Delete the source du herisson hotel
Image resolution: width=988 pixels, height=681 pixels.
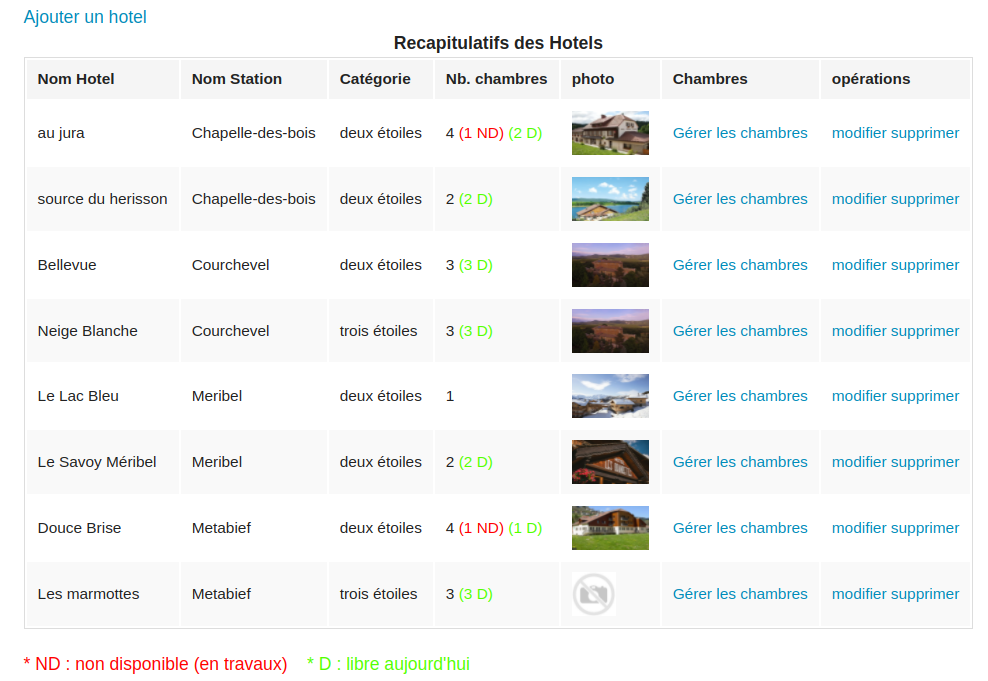tap(925, 199)
